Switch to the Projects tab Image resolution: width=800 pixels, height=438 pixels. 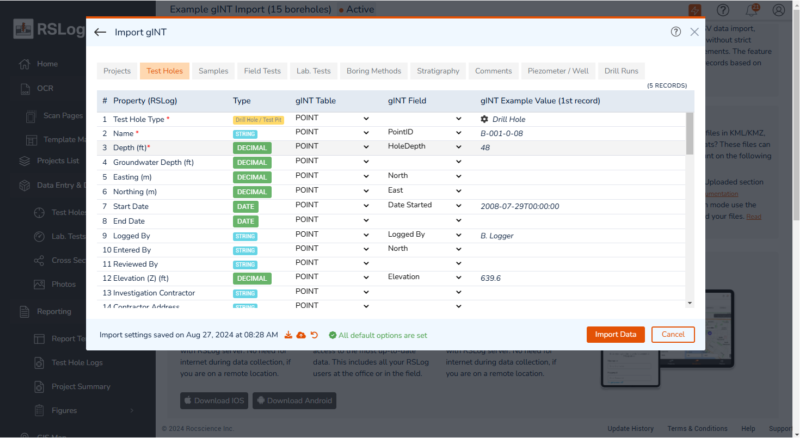click(x=117, y=71)
